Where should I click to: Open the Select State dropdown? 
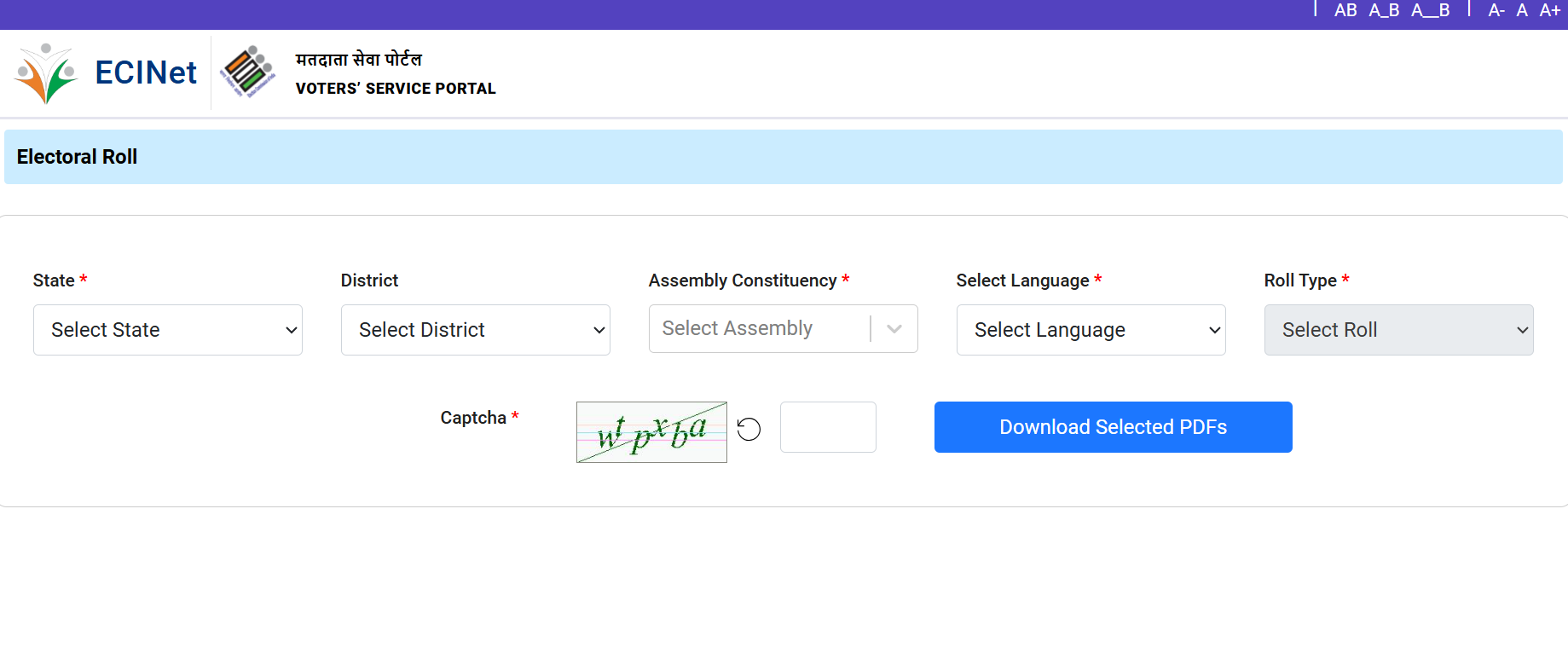(168, 330)
